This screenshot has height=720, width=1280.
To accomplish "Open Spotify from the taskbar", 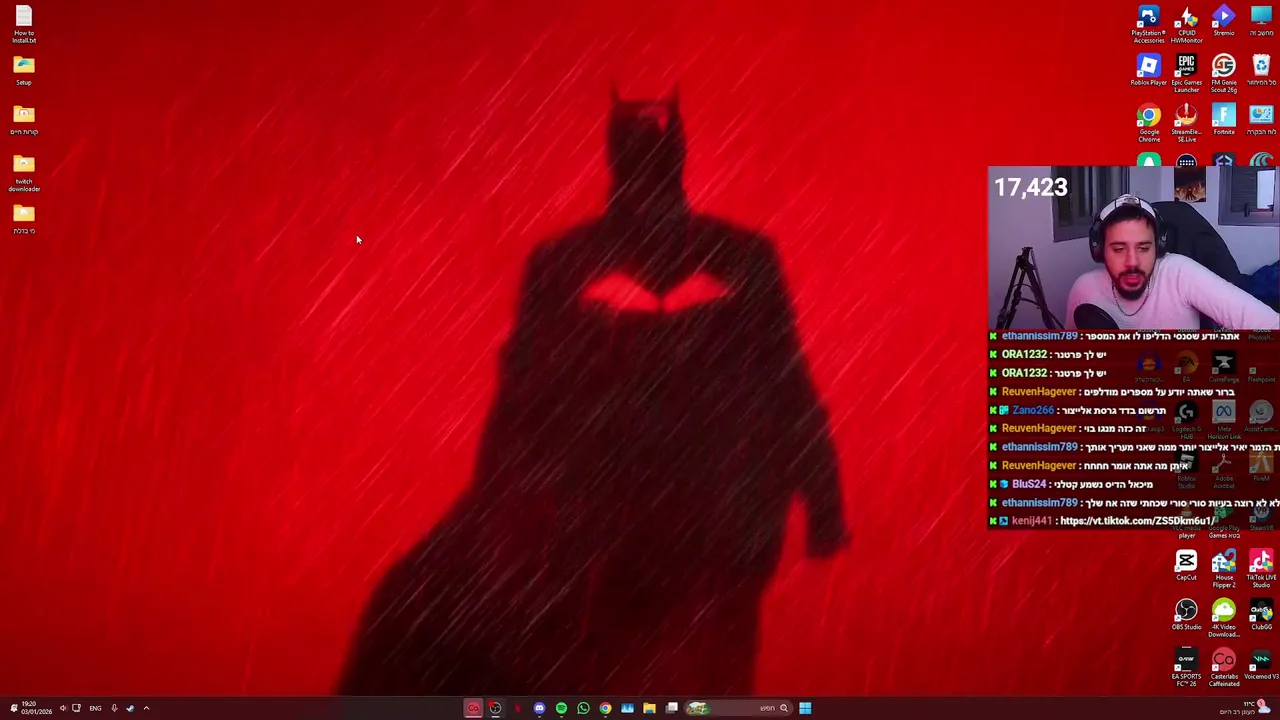I will point(561,708).
